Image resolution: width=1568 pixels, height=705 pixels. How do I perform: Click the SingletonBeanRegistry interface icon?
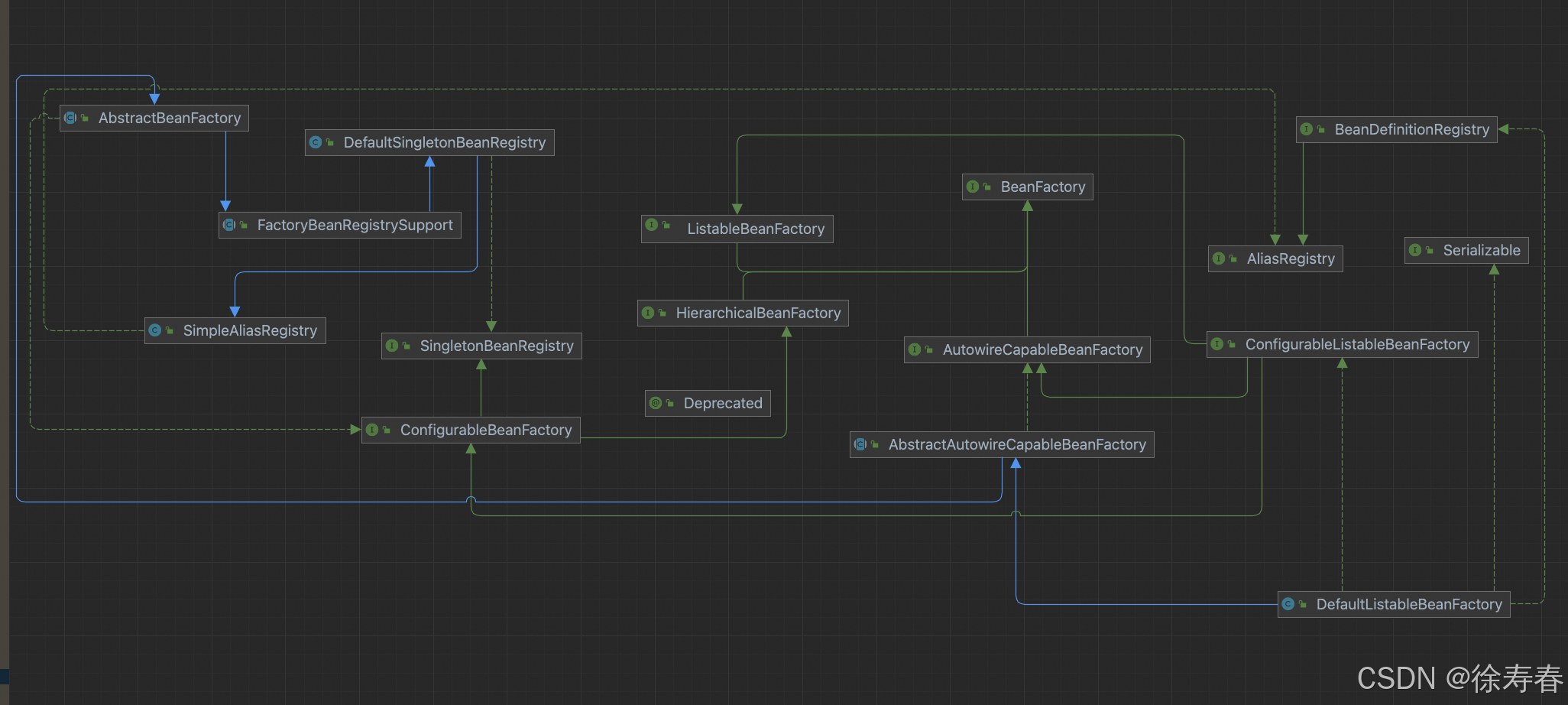tap(392, 346)
